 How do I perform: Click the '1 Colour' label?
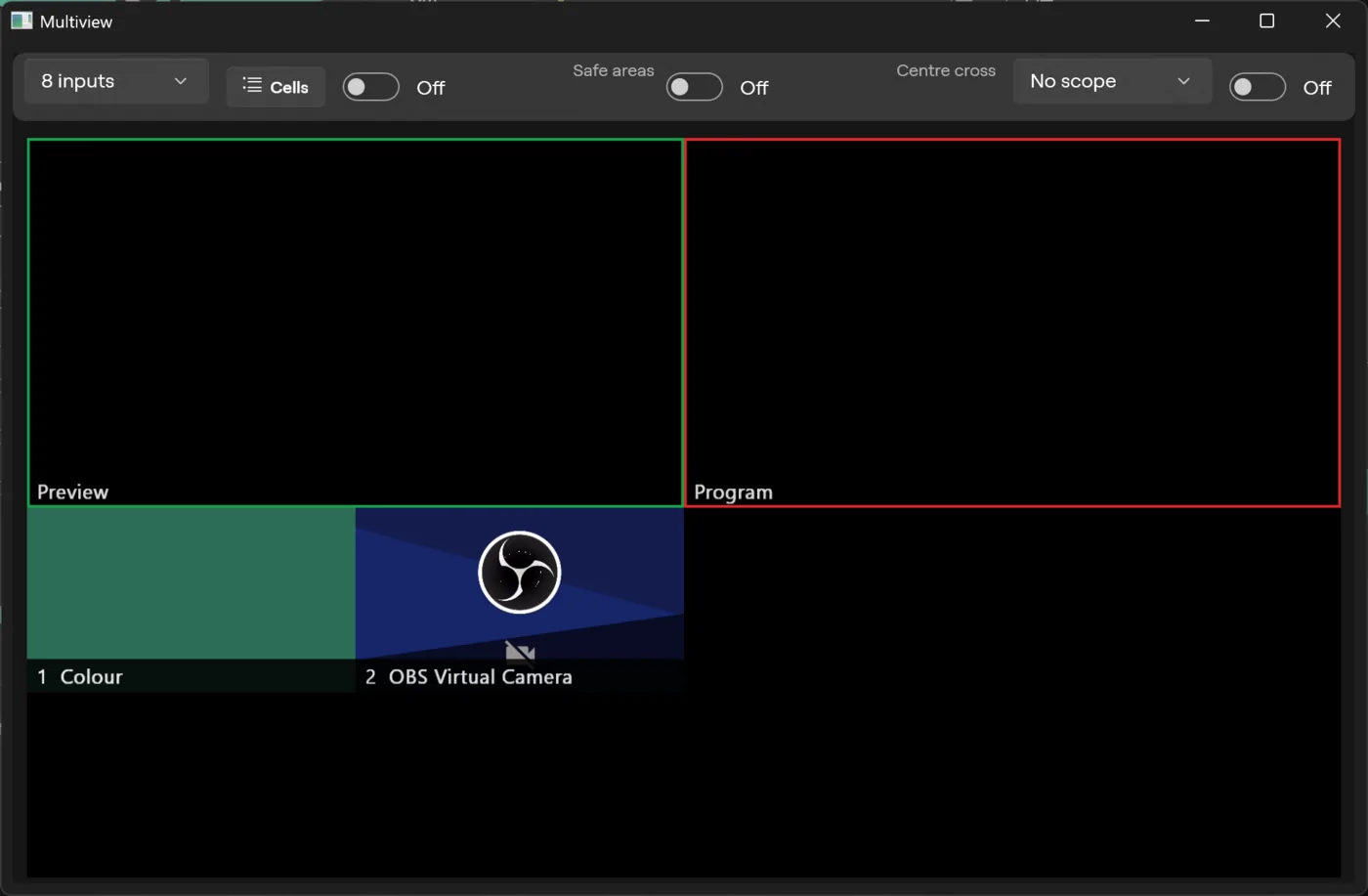[x=80, y=677]
